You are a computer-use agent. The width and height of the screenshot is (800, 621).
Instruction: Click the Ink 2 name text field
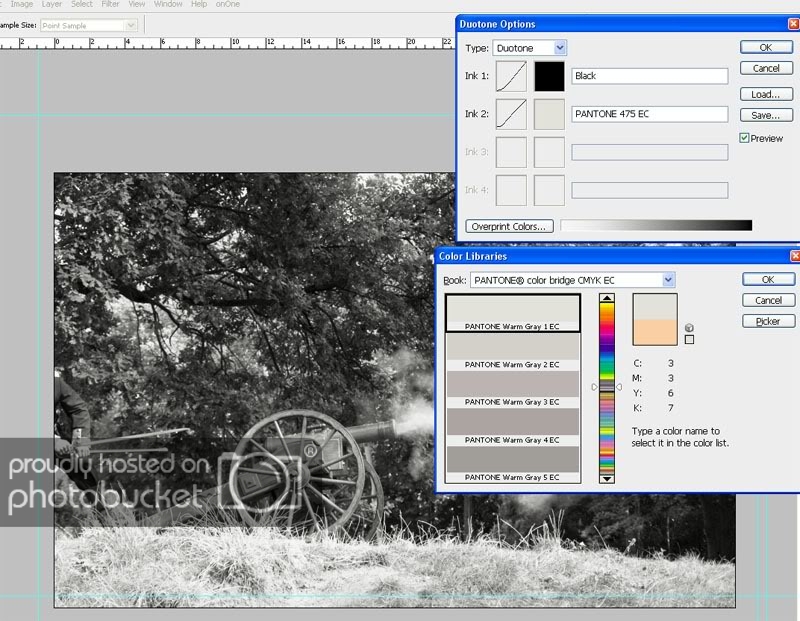click(x=650, y=114)
